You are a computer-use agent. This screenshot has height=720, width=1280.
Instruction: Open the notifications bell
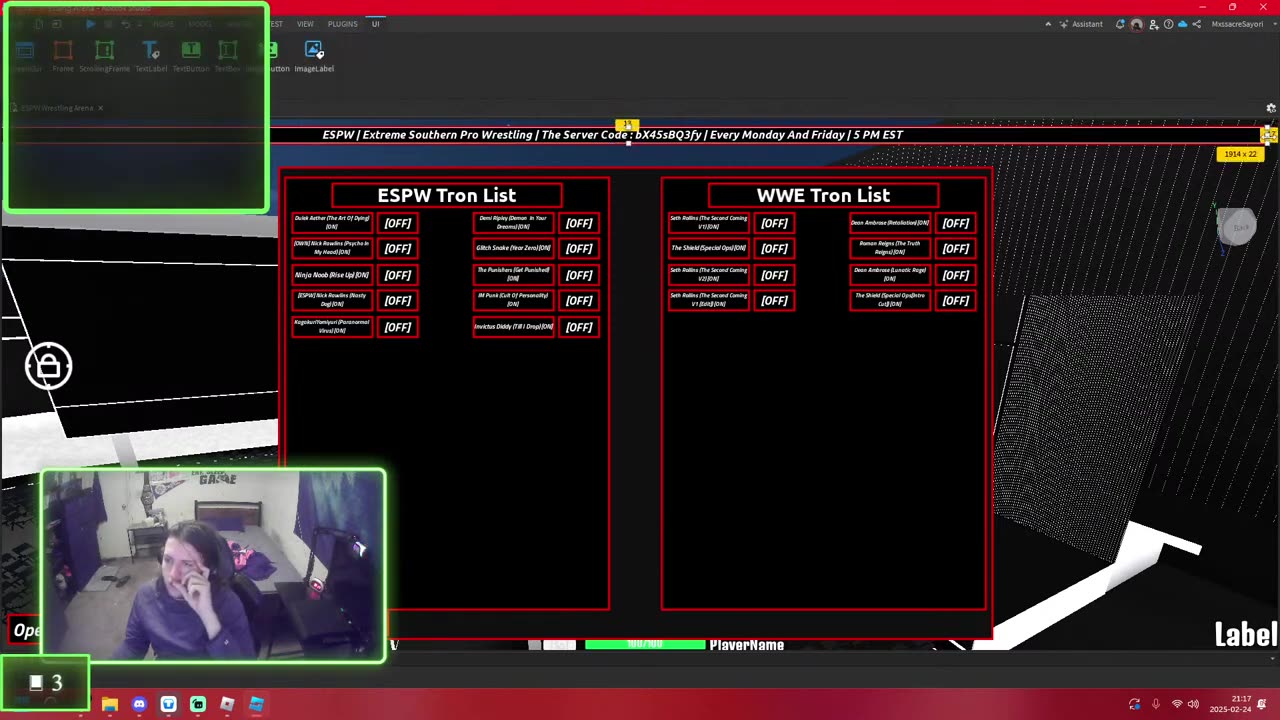point(1120,24)
